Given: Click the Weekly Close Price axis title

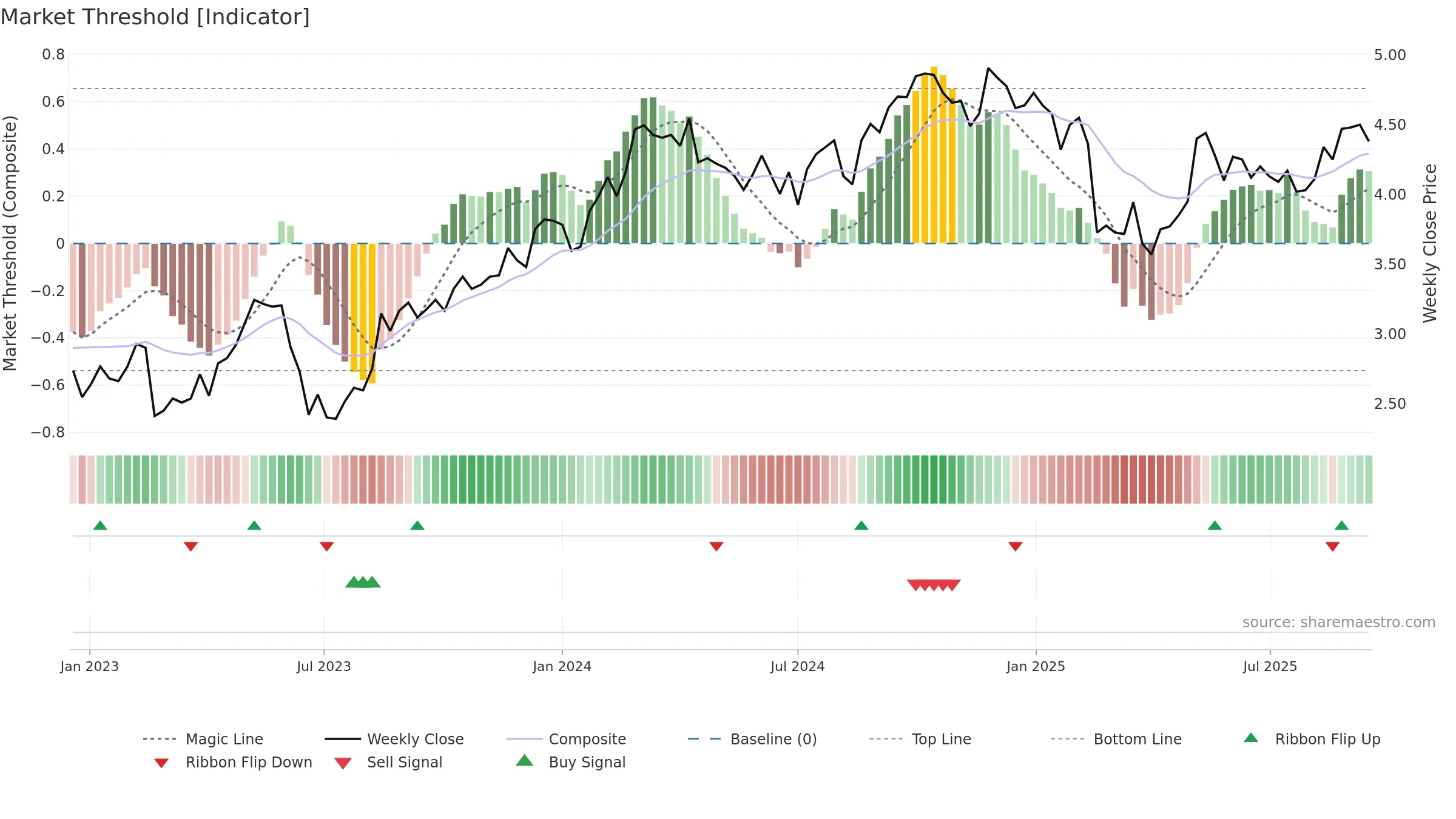Looking at the screenshot, I should [1431, 243].
